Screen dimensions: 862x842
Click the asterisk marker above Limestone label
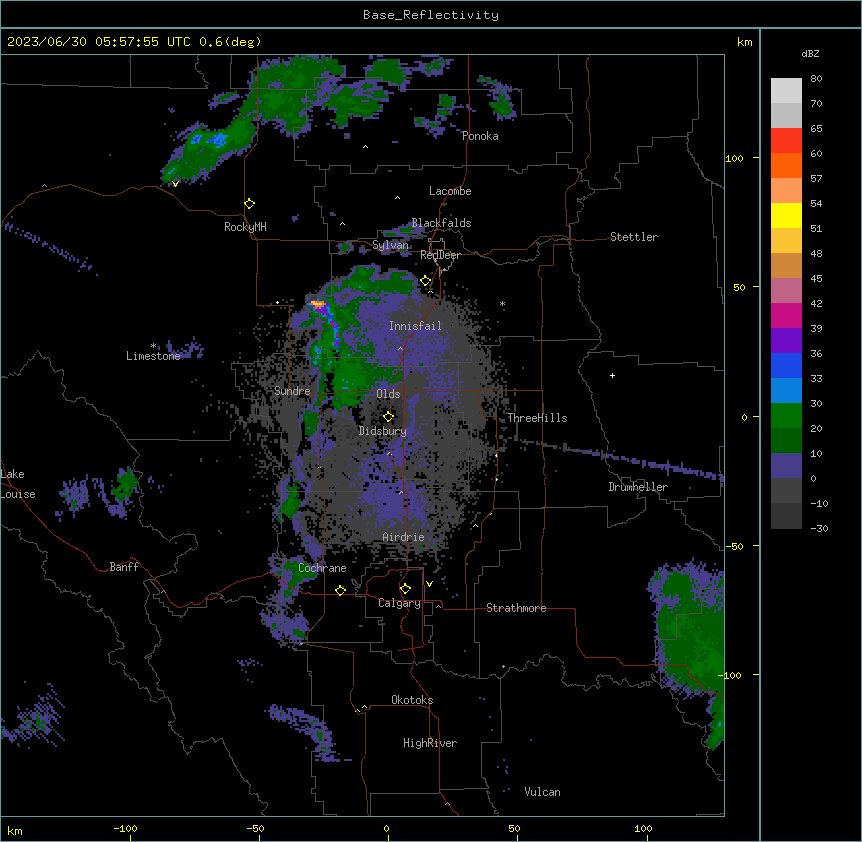pos(153,346)
